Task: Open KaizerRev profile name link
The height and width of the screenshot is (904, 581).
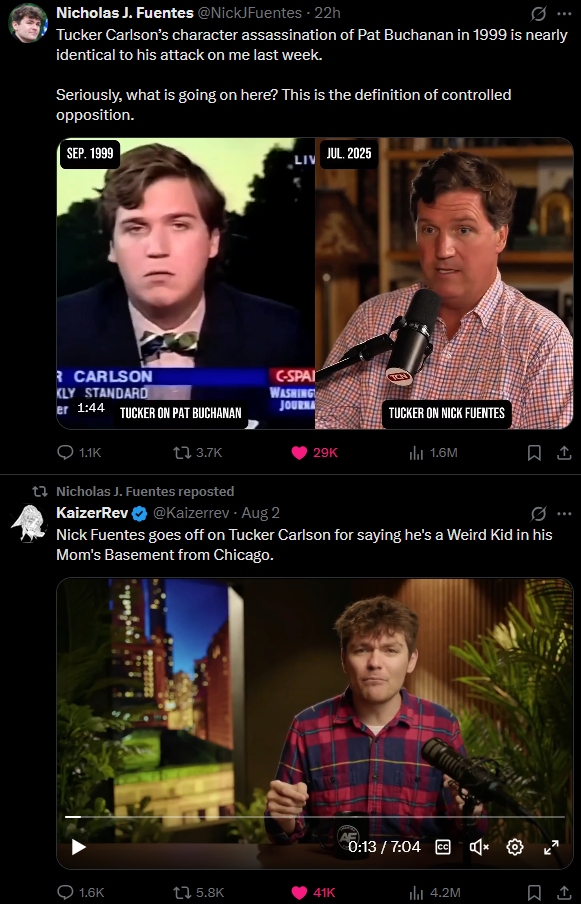Action: (92, 513)
